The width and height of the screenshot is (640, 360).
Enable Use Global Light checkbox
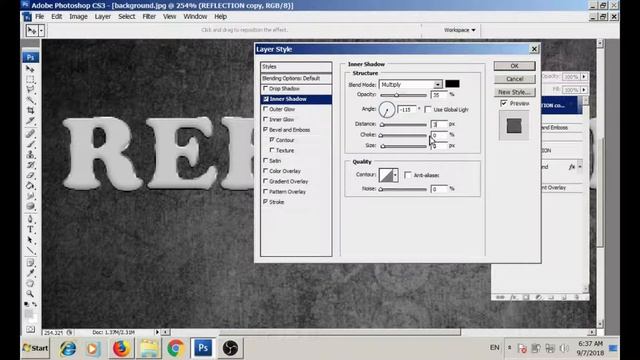click(428, 109)
